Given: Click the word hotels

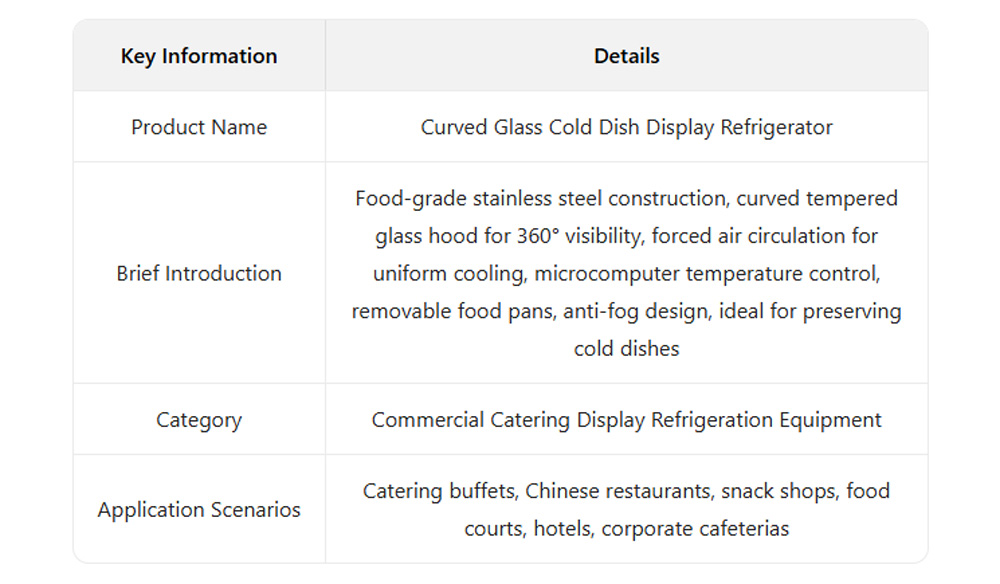Looking at the screenshot, I should [x=562, y=528].
